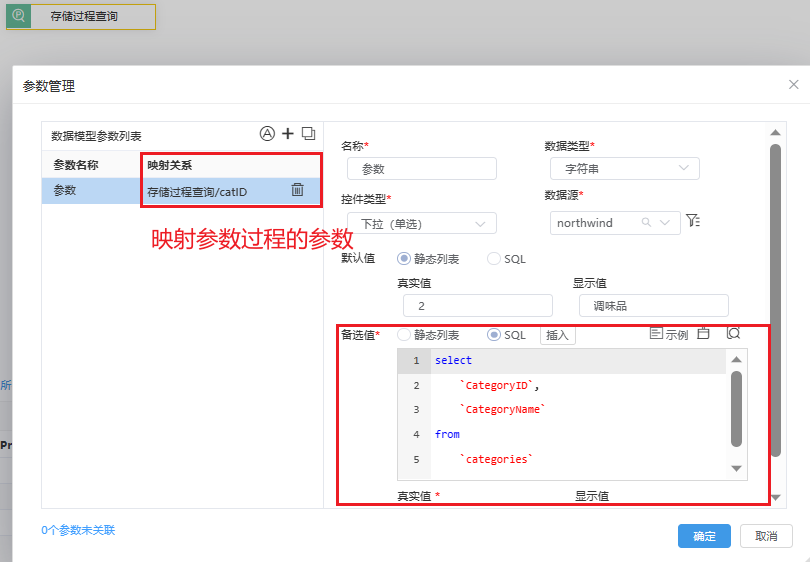Close the 参数管理 dialog
This screenshot has height=562, width=810.
[x=793, y=84]
